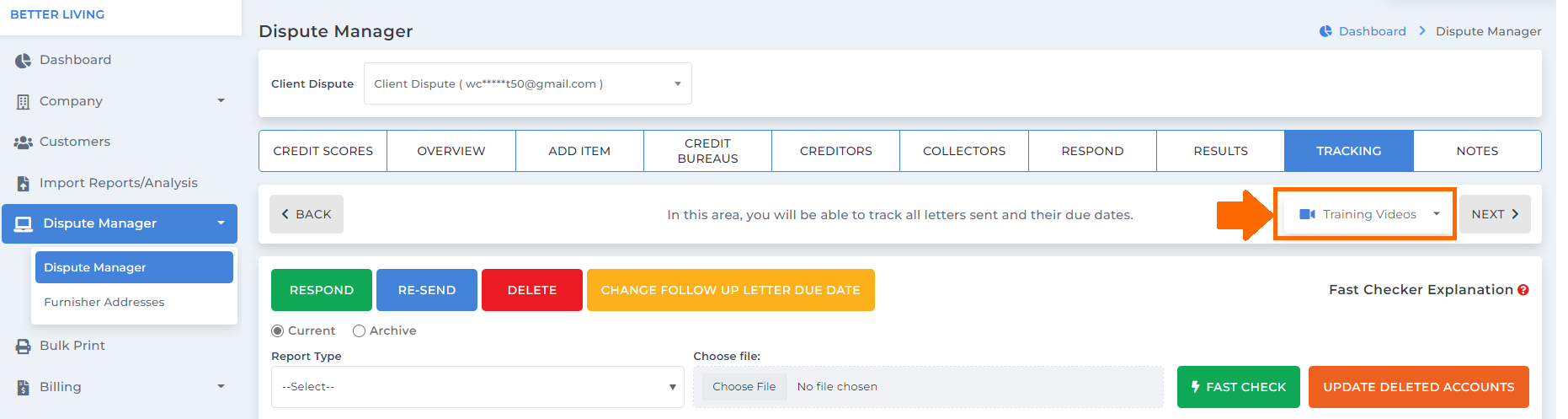Switch to the COLLECTORS tab

[964, 151]
